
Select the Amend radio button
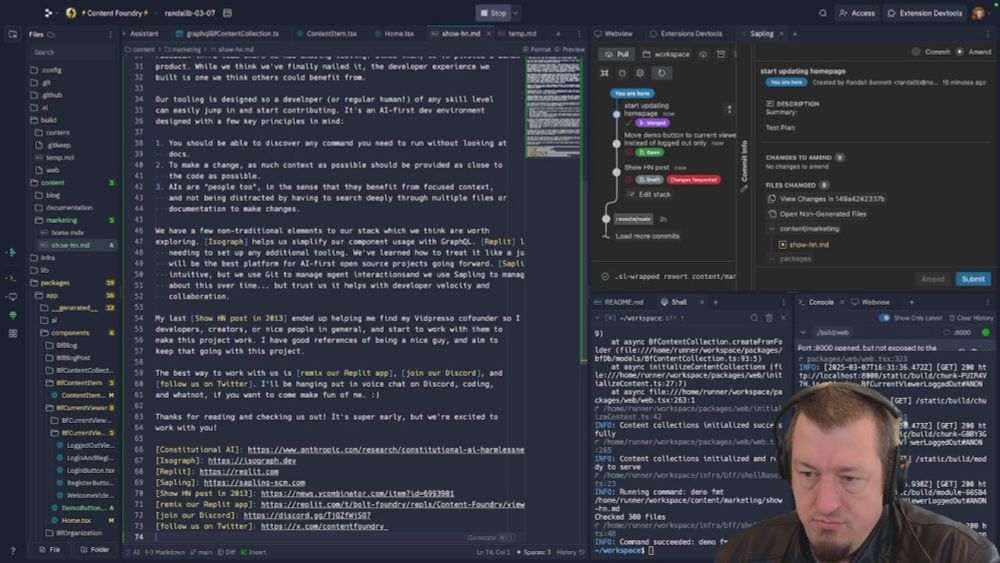click(x=959, y=52)
